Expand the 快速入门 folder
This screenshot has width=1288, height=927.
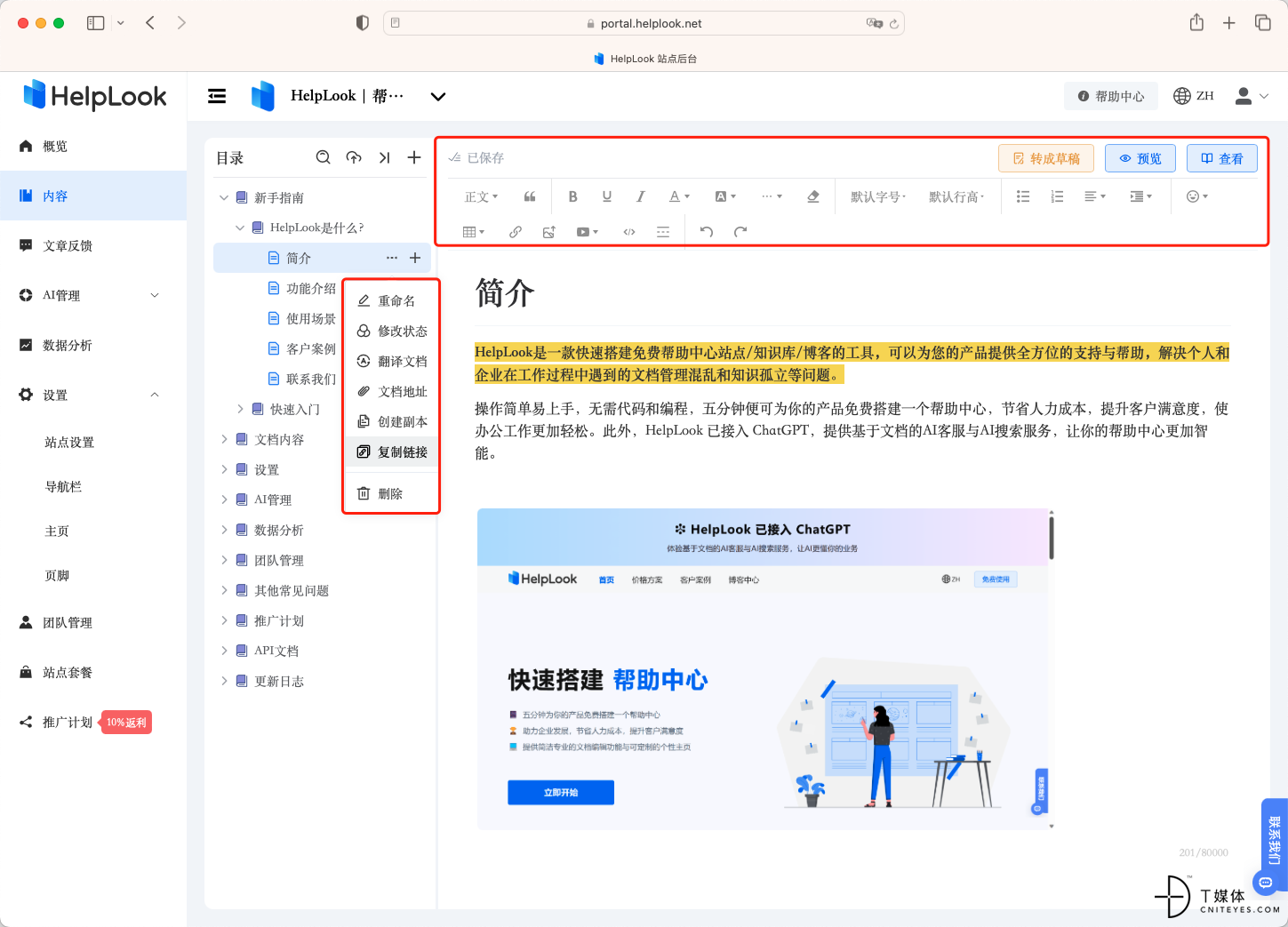240,409
